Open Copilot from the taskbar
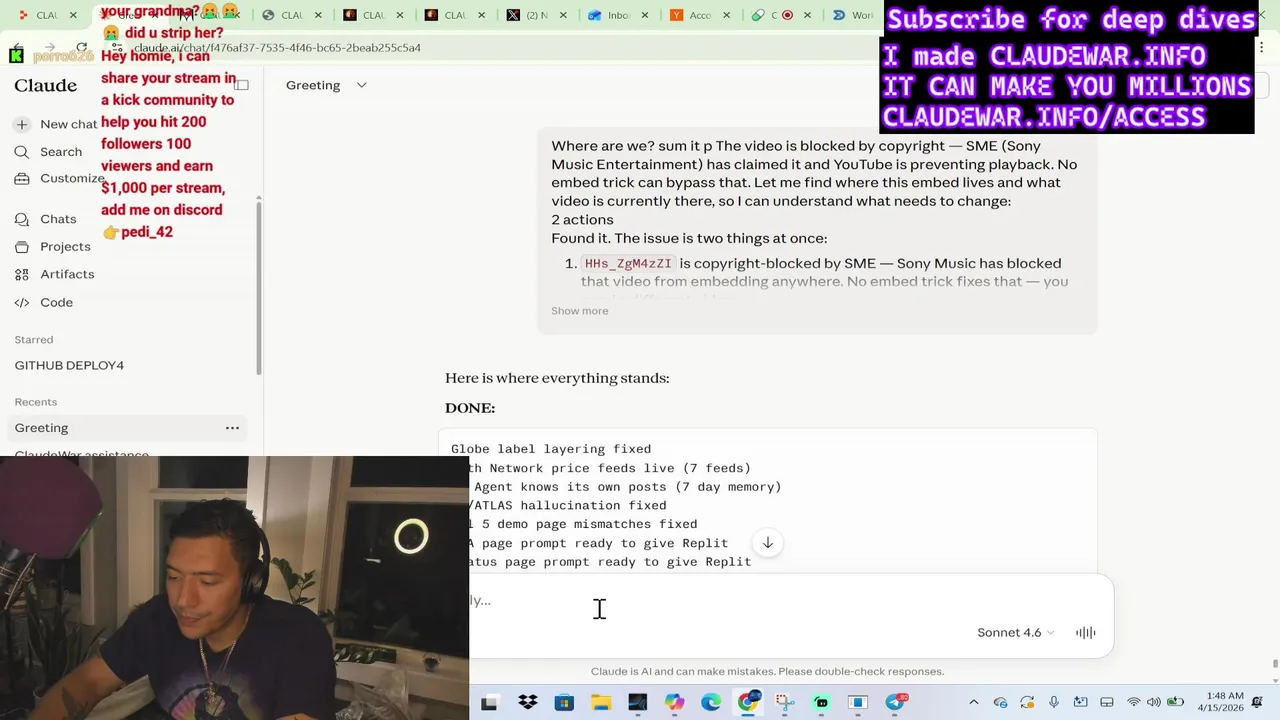Viewport: 1280px width, 720px height. [674, 703]
